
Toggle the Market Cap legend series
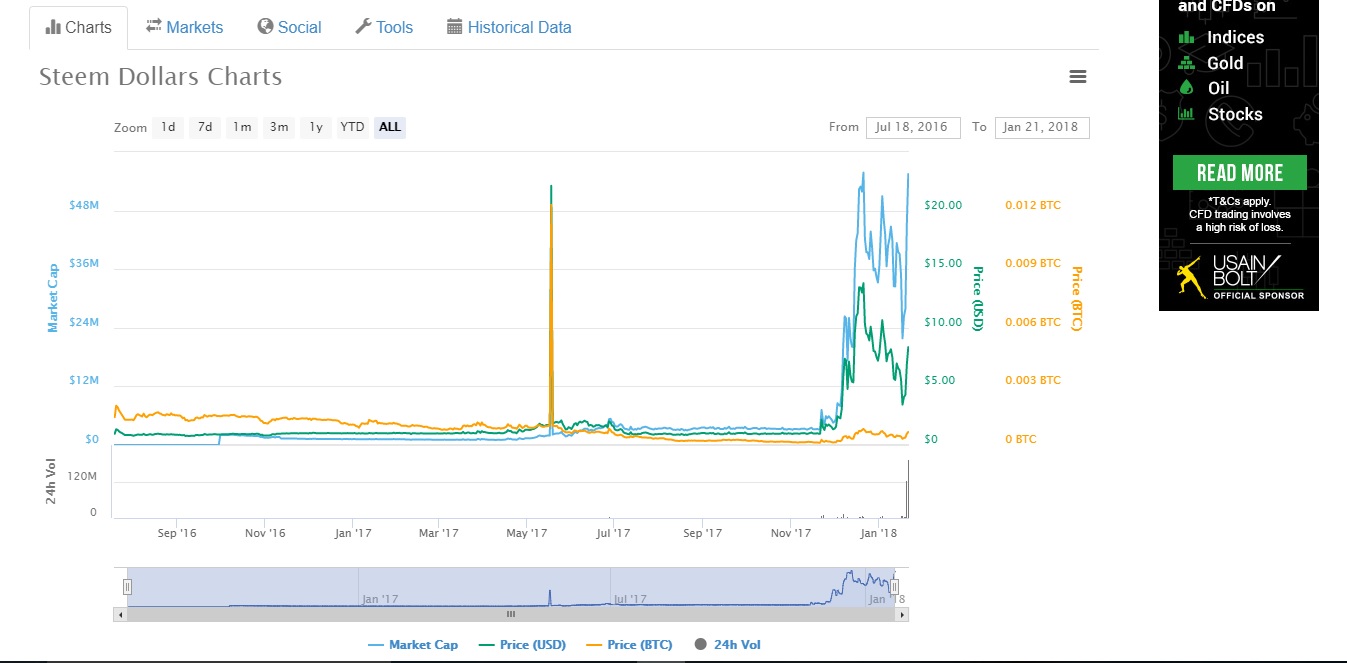413,645
